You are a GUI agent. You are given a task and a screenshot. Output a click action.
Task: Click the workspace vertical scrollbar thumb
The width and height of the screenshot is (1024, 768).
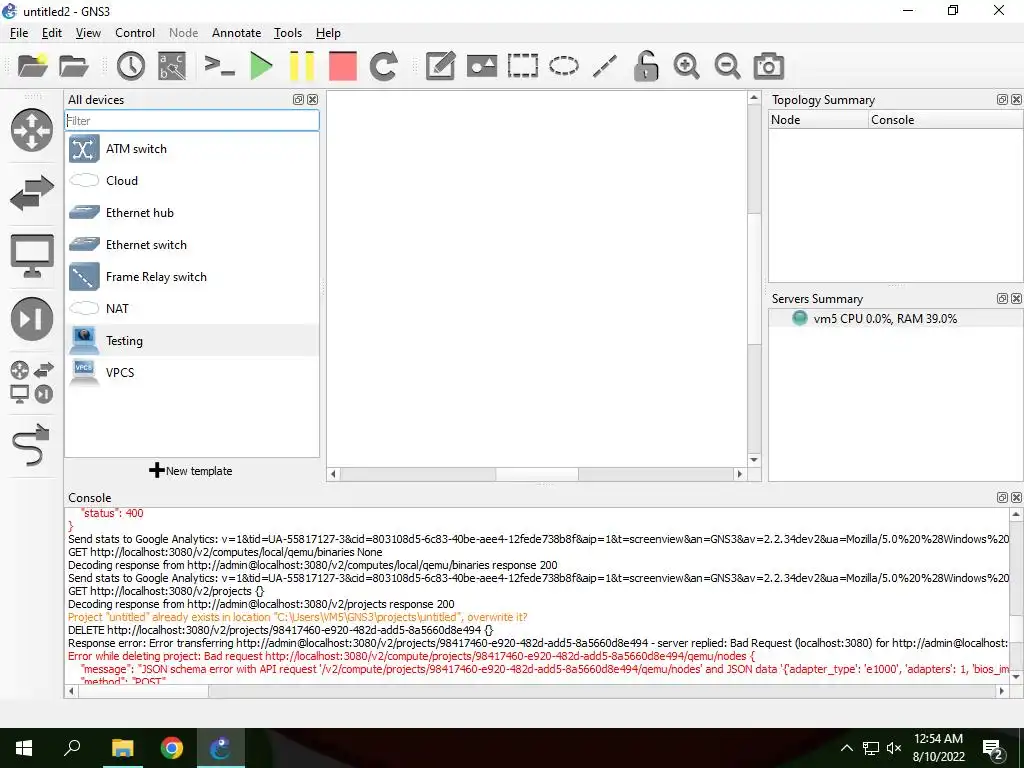tap(754, 279)
